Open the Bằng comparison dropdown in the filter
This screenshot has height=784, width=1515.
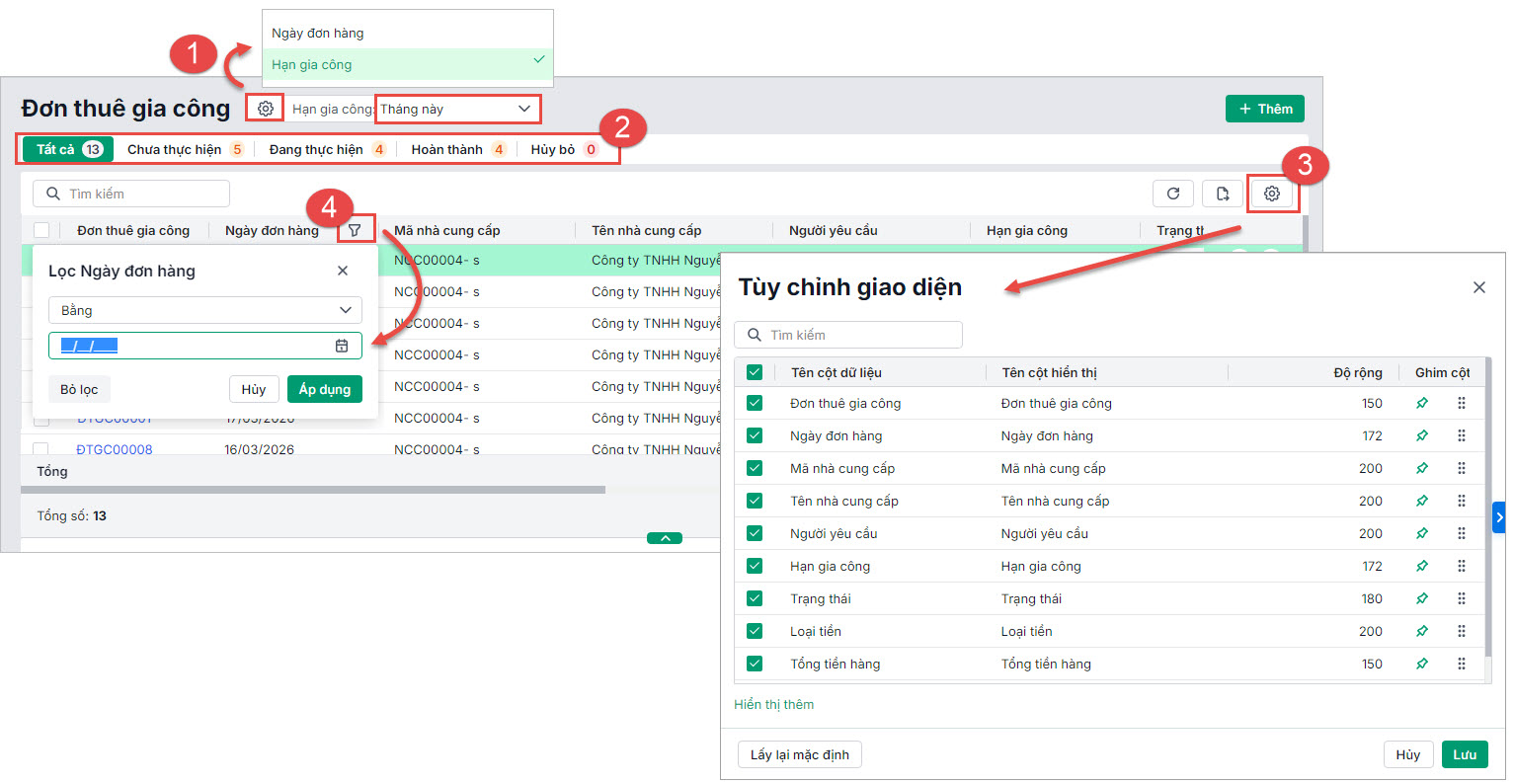pyautogui.click(x=205, y=310)
